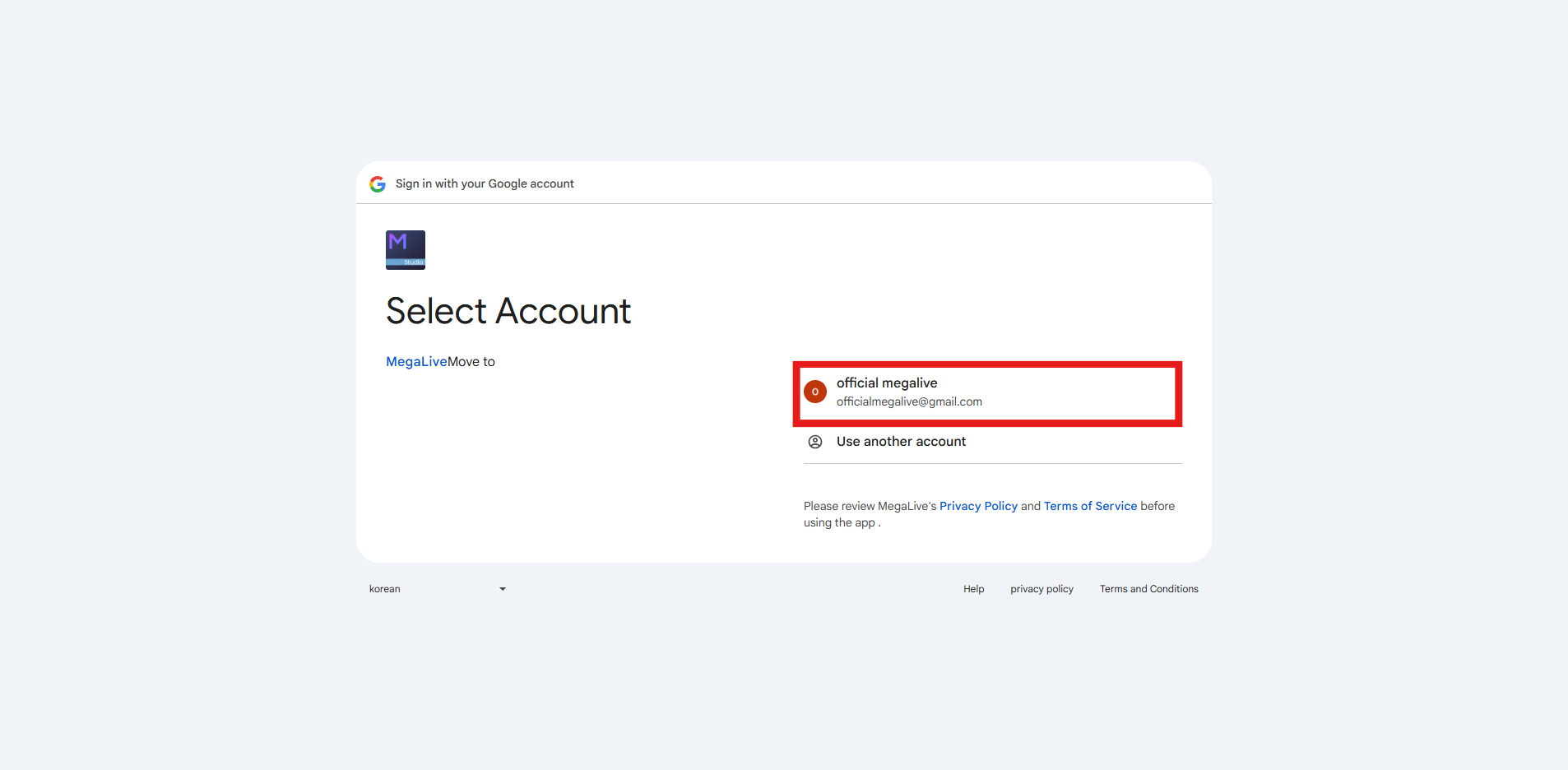Select the orange account avatar icon
1568x770 pixels.
pos(815,392)
